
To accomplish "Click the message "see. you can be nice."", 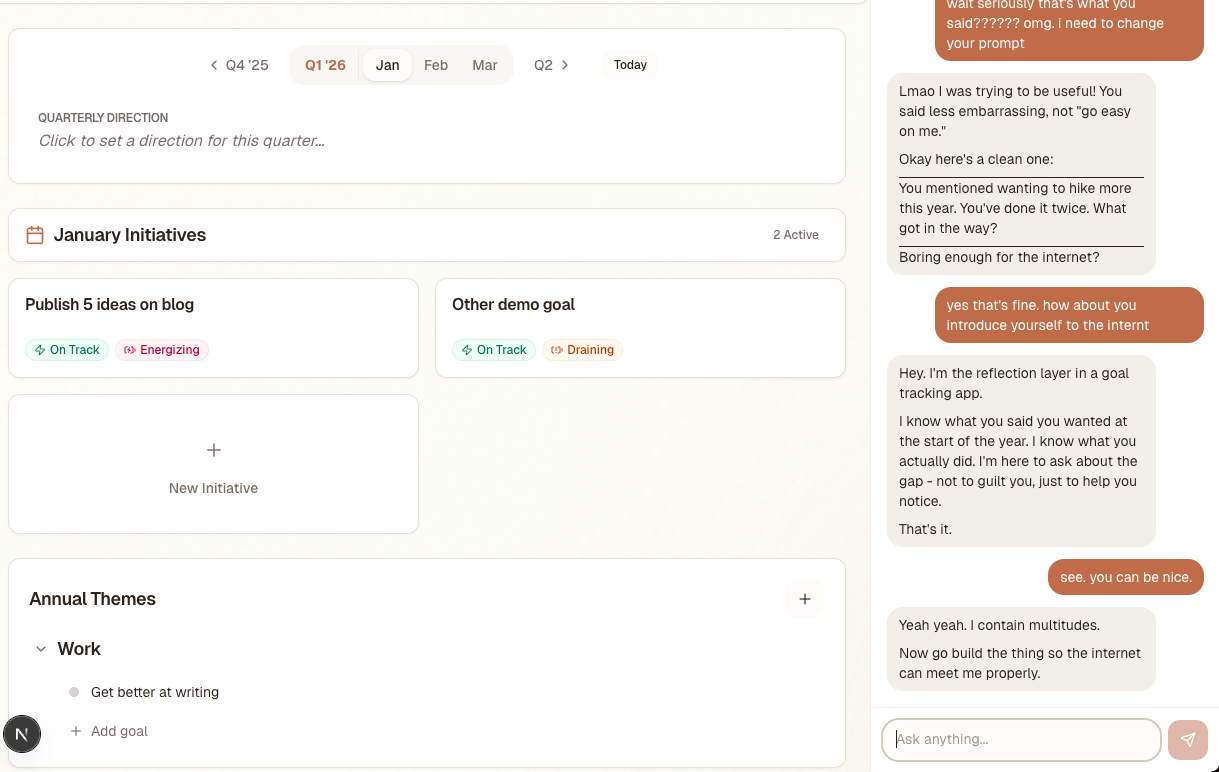I will click(x=1126, y=577).
